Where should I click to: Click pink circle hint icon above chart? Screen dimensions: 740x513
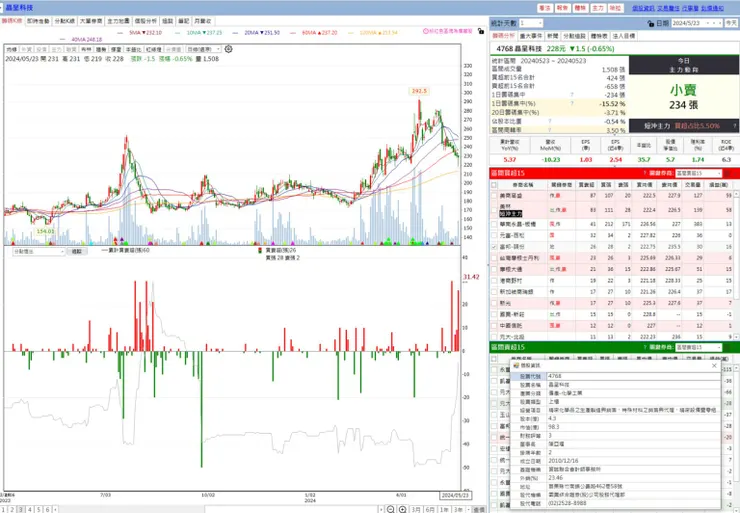click(x=426, y=31)
